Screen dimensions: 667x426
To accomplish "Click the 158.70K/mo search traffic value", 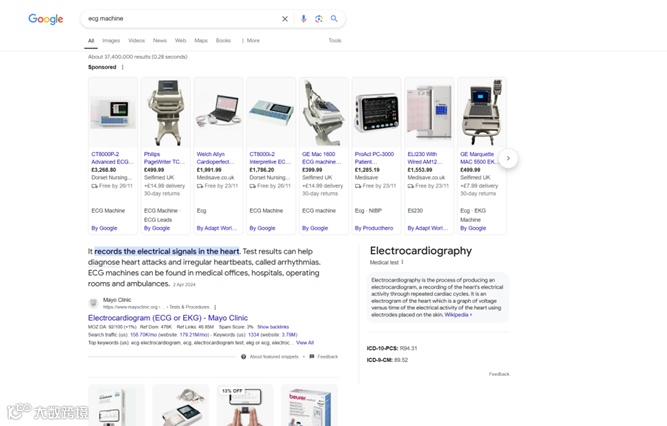I will pyautogui.click(x=142, y=335).
